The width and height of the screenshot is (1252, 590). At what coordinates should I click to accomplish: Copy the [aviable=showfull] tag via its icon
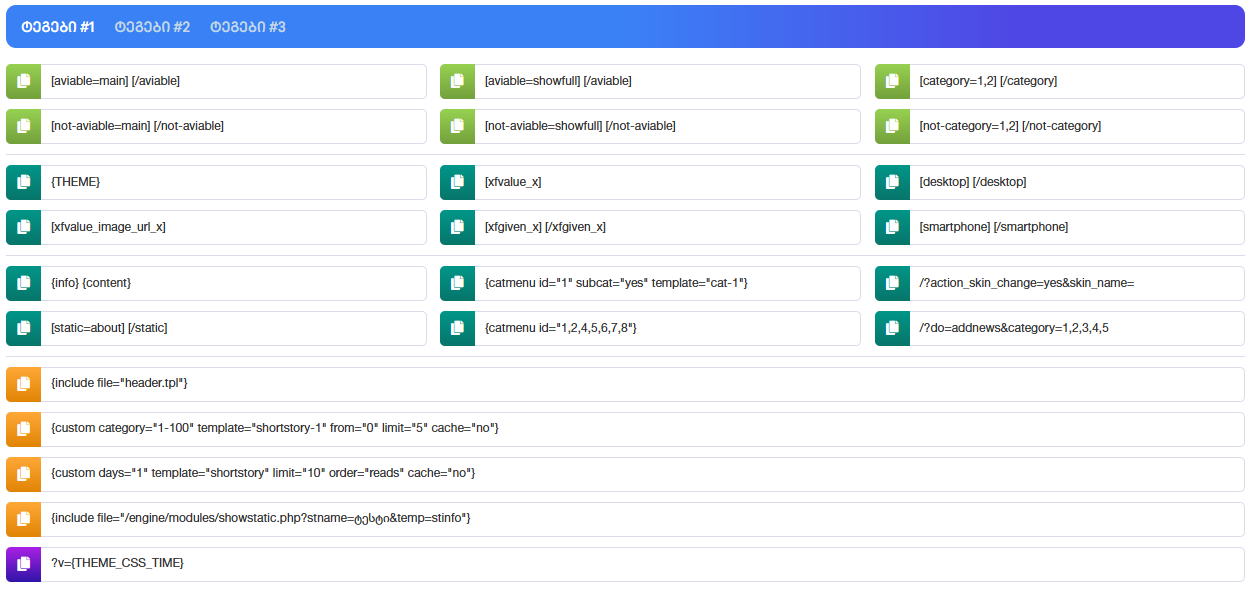[458, 81]
